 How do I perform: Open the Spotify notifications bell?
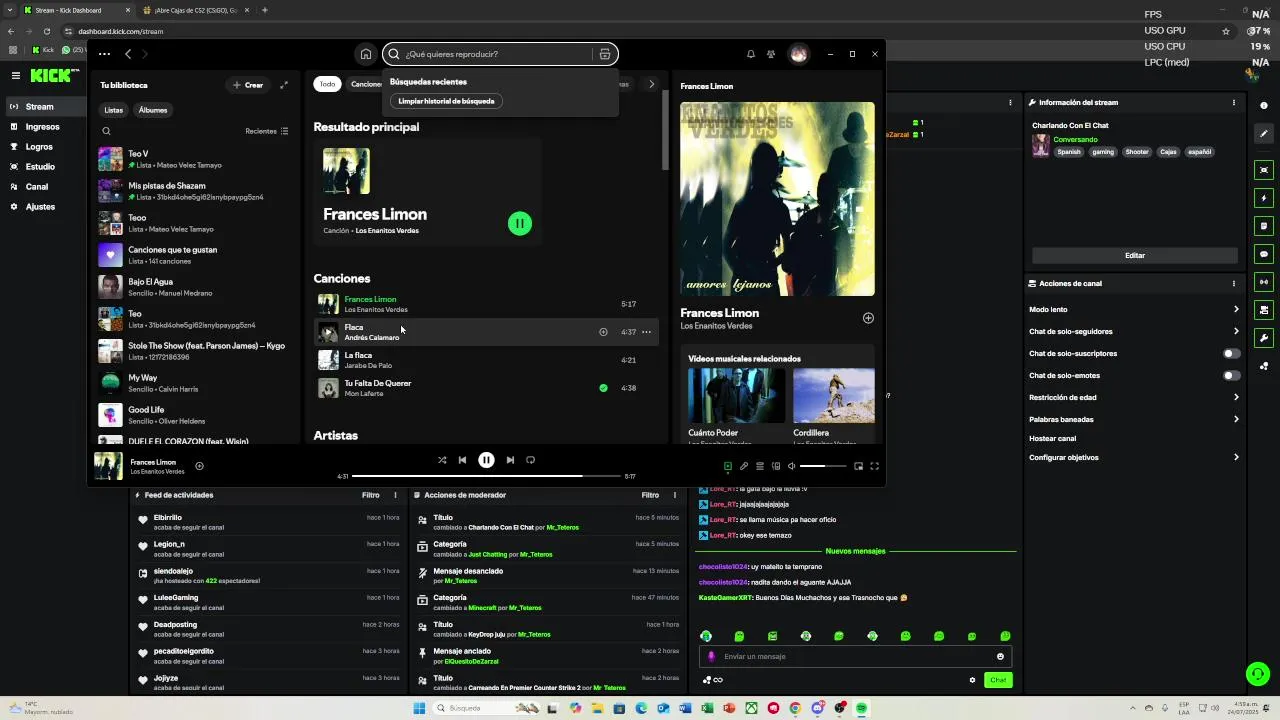pos(751,54)
